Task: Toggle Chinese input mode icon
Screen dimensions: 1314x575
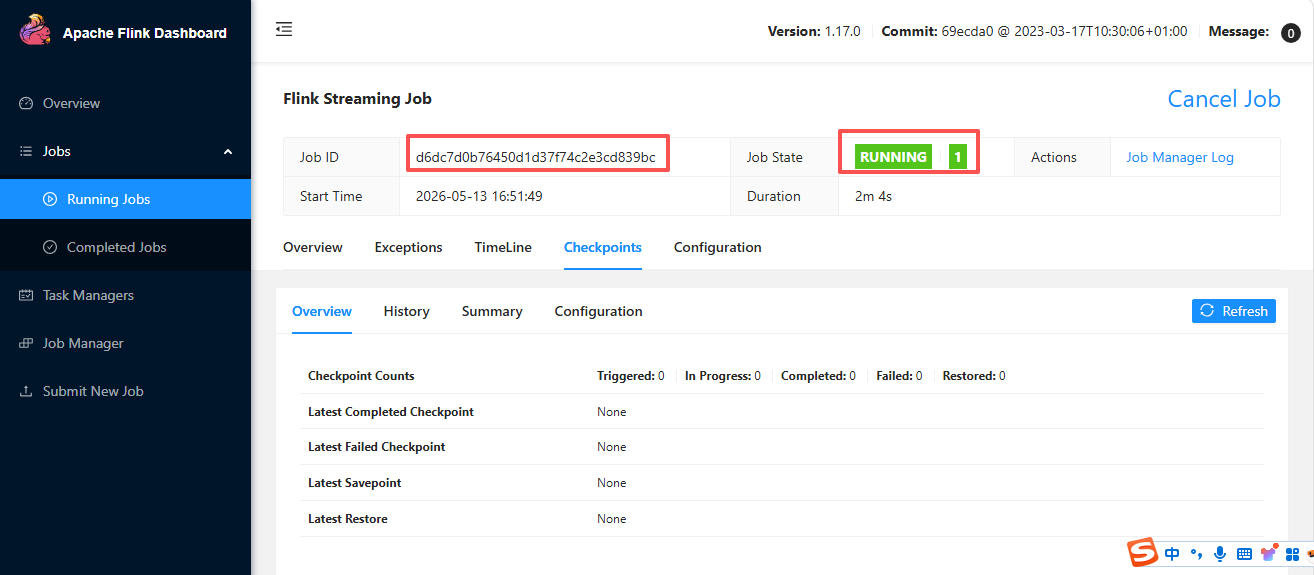Action: pyautogui.click(x=1172, y=553)
